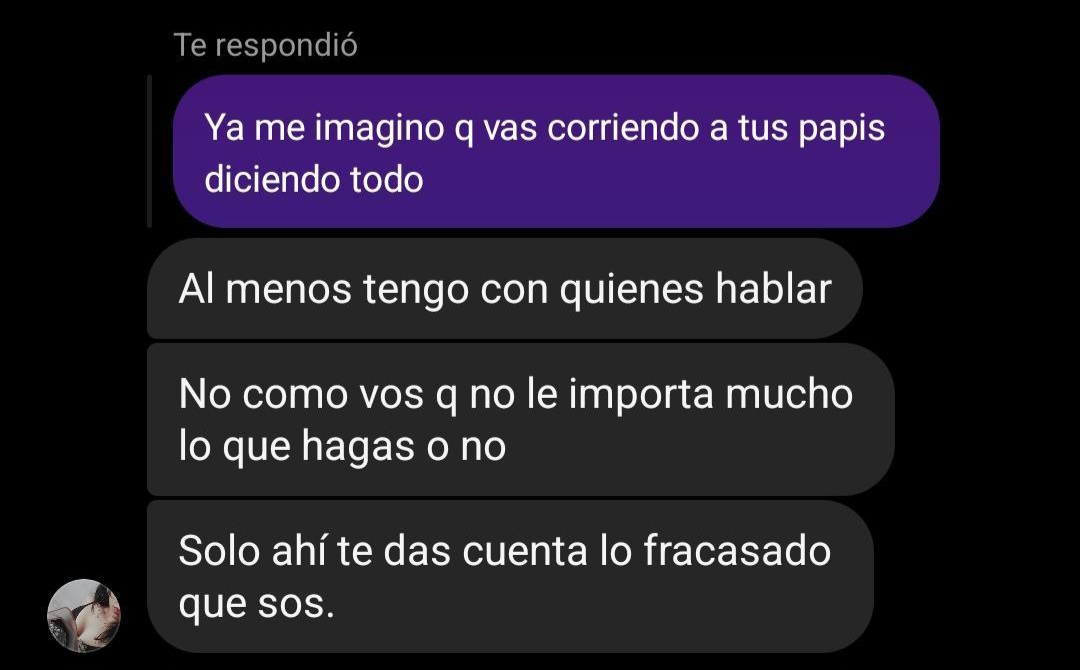This screenshot has height=670, width=1080.
Task: Click the word 'mucho' in the second gray bubble
Action: point(789,395)
